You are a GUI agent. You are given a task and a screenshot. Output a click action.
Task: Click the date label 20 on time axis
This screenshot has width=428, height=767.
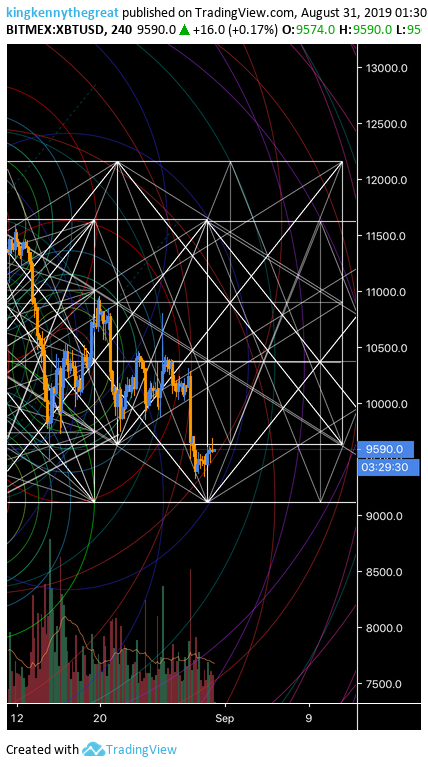(100, 718)
